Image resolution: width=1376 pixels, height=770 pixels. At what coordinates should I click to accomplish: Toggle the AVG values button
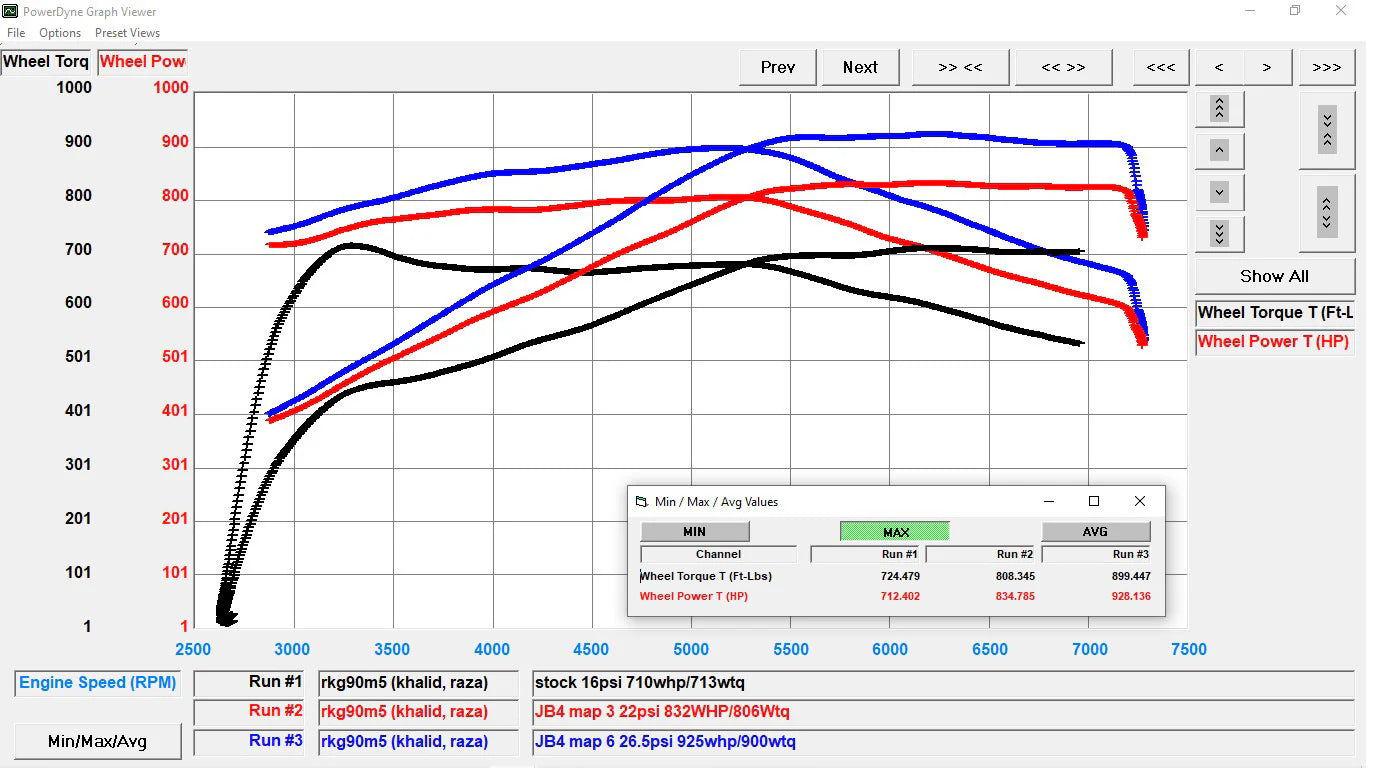point(1095,532)
